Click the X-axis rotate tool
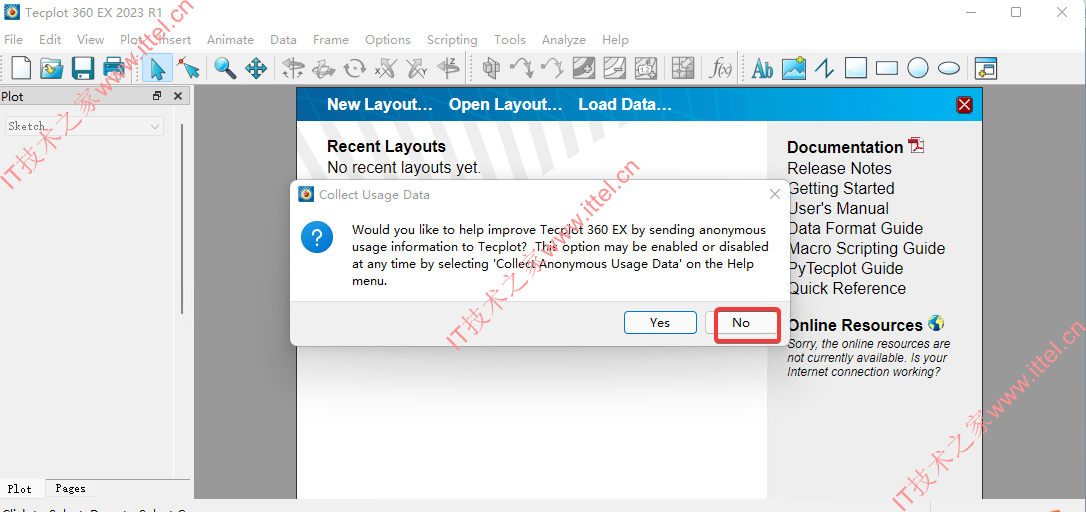The width and height of the screenshot is (1086, 512). pos(385,68)
